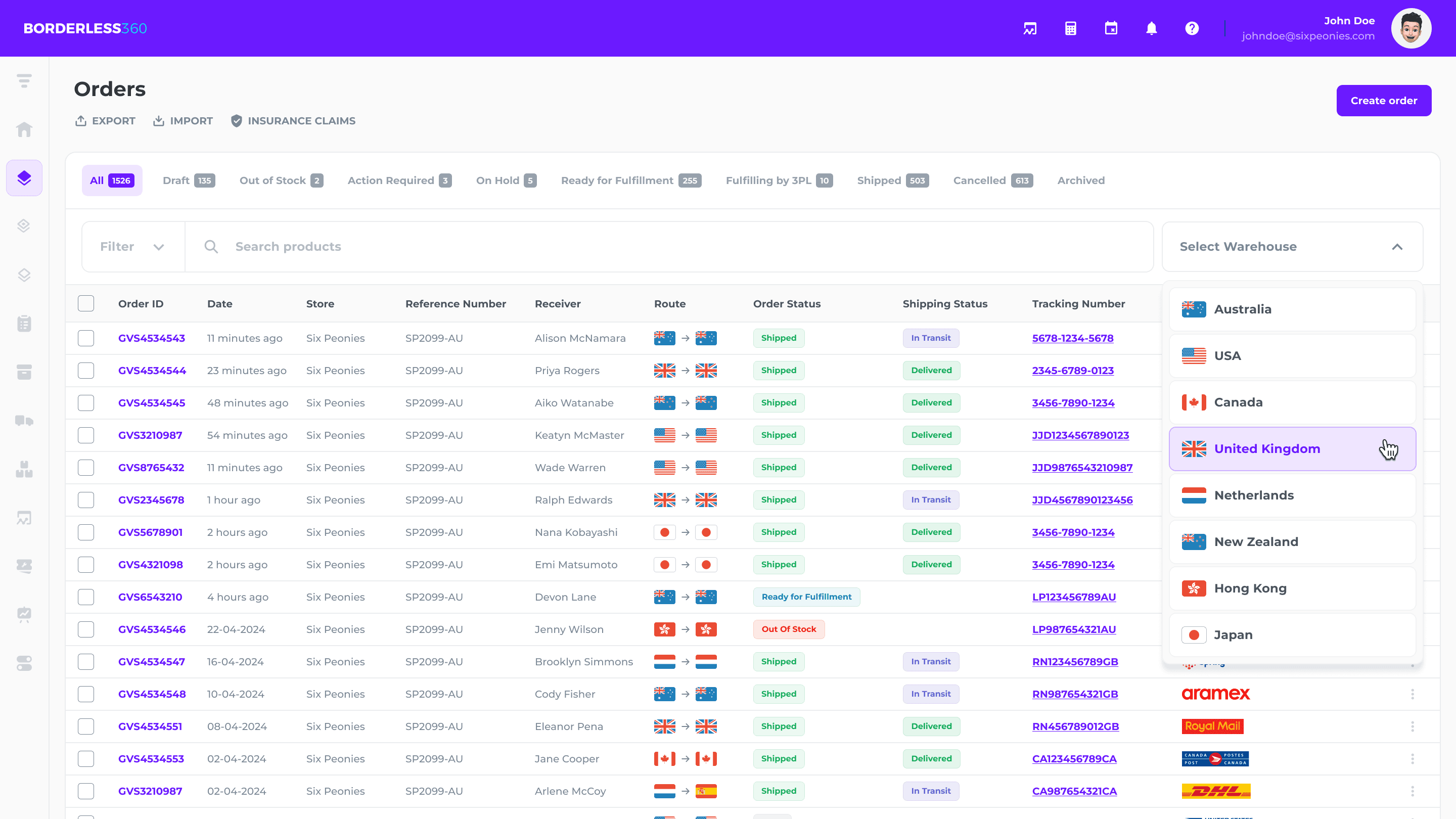The width and height of the screenshot is (1456, 819).
Task: Click the John Doe profile avatar
Action: (1411, 28)
